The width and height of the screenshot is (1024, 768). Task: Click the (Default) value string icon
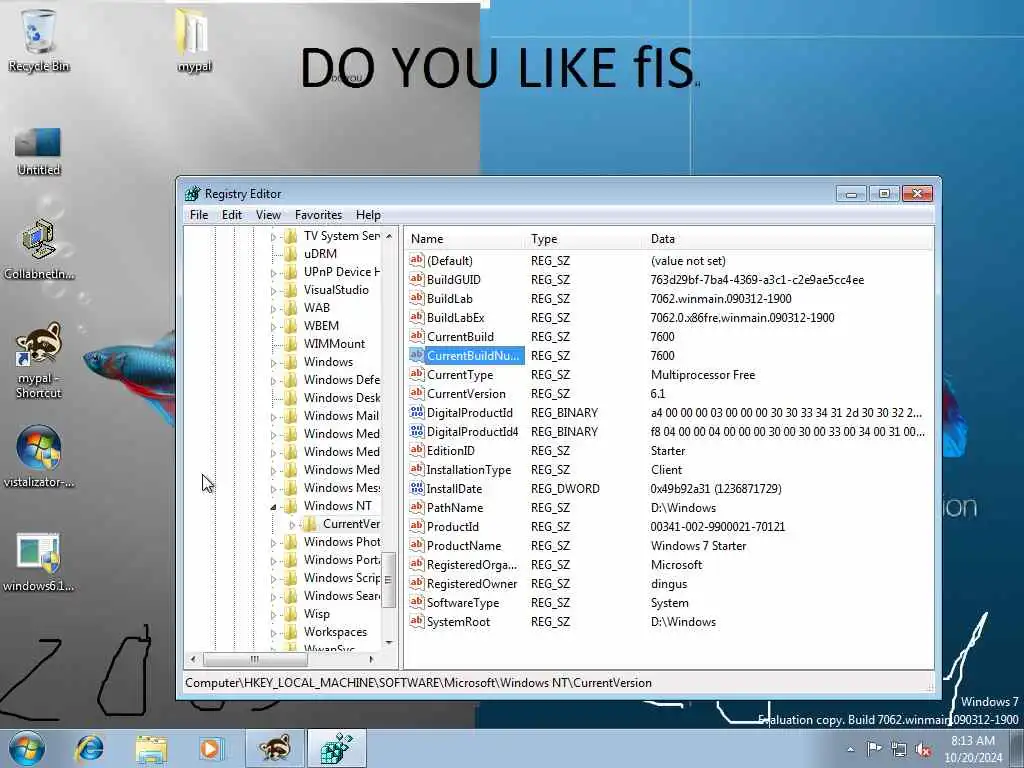coord(417,260)
